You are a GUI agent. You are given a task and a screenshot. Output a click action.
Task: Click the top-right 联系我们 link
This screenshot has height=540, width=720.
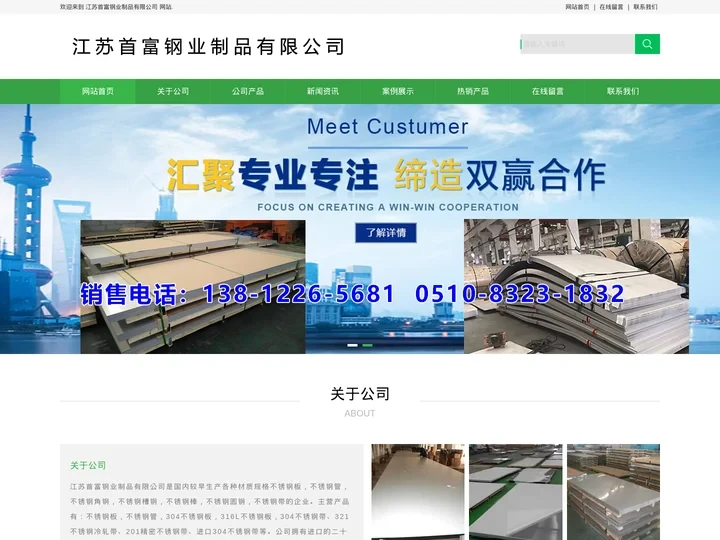(645, 7)
